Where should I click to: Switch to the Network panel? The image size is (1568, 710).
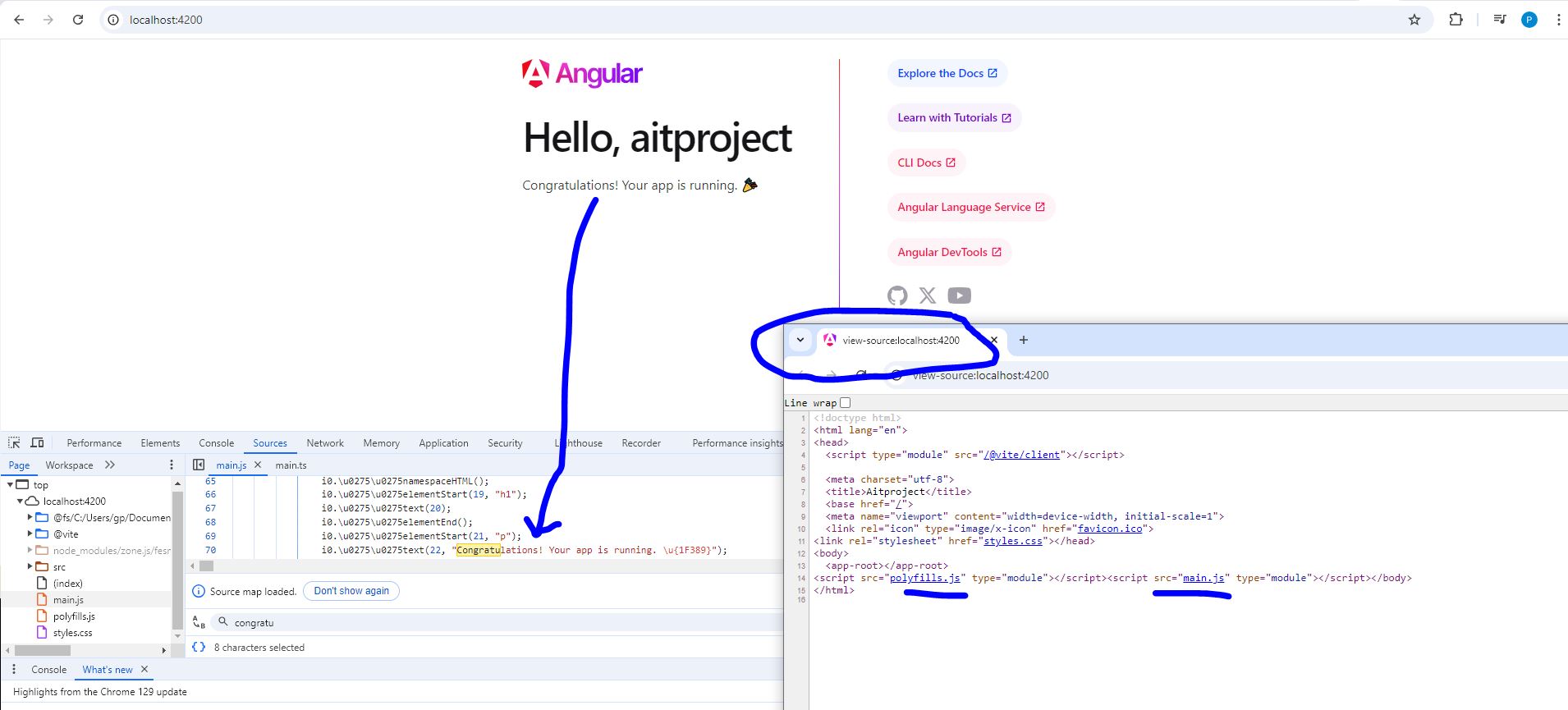325,442
